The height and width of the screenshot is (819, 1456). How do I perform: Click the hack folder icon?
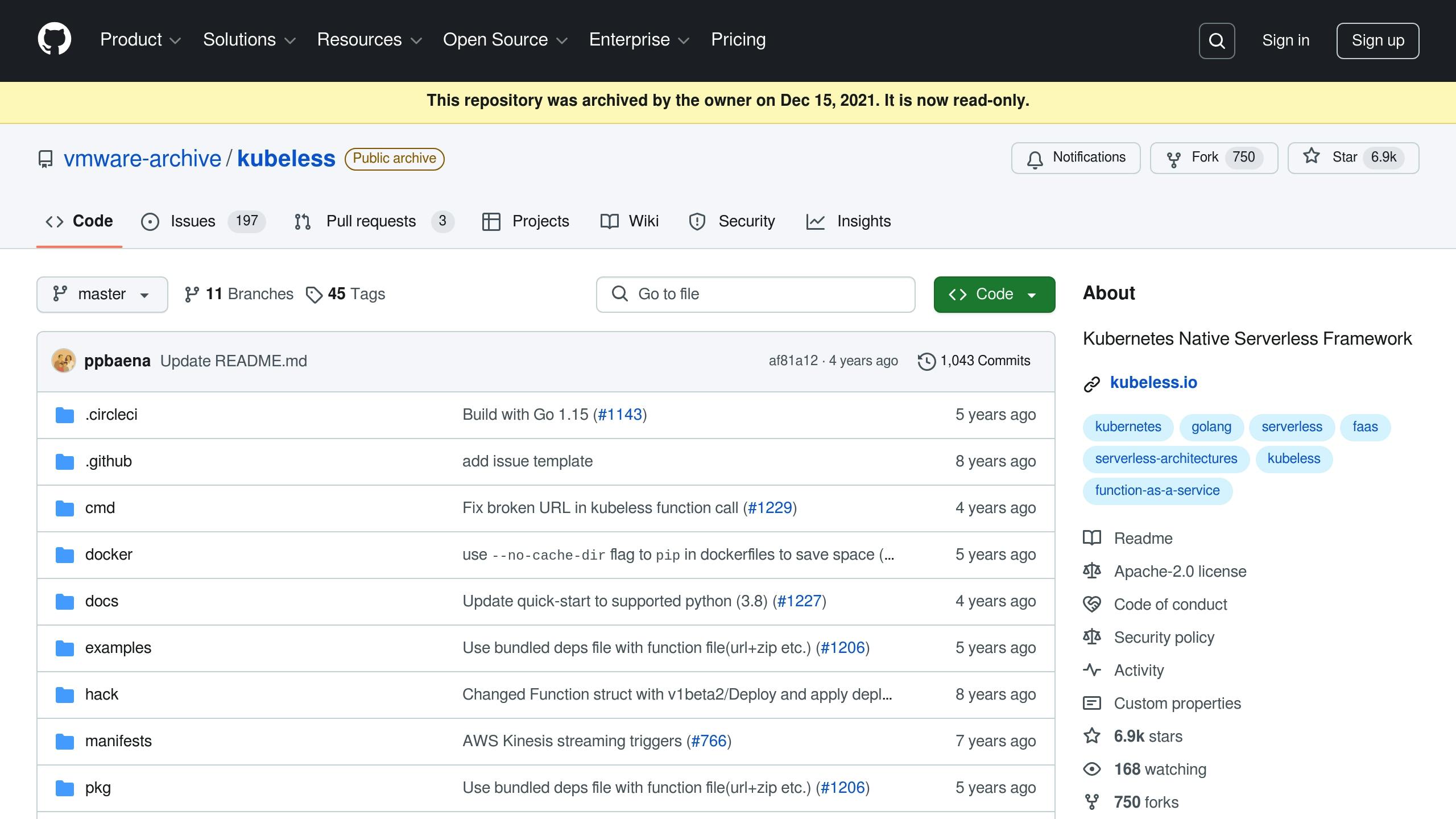[65, 695]
